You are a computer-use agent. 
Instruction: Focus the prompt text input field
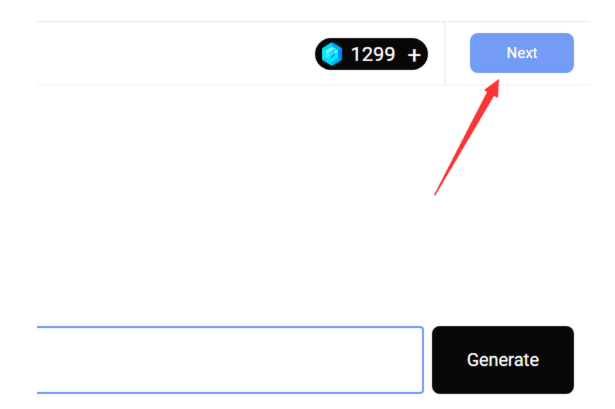coord(230,360)
